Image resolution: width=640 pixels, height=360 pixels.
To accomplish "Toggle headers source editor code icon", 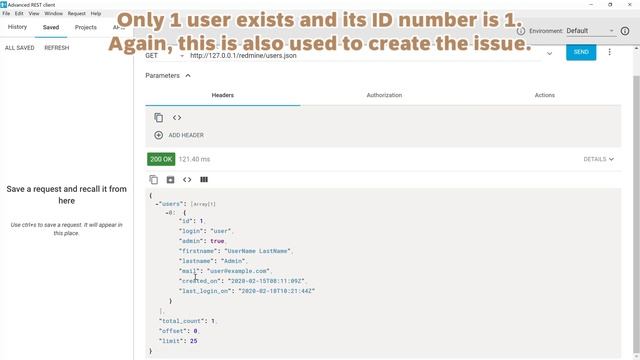I will (x=177, y=118).
